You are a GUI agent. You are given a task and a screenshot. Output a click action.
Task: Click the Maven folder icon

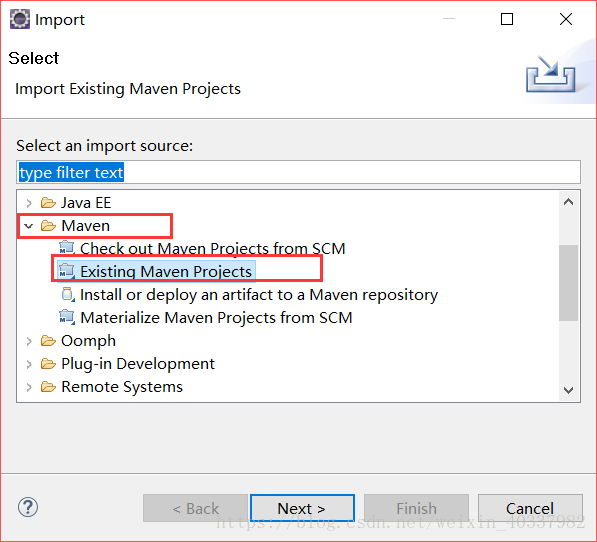point(48,226)
